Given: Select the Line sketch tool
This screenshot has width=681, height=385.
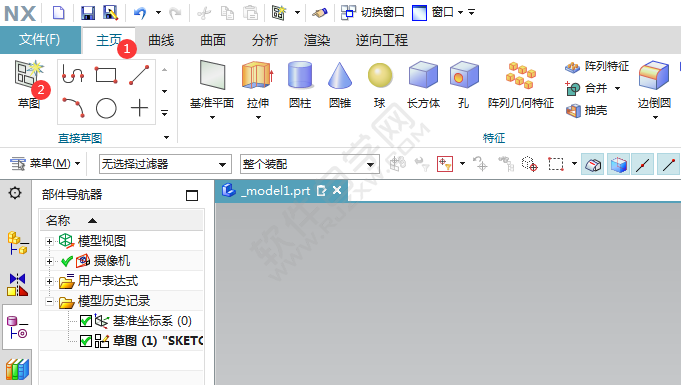Looking at the screenshot, I should pyautogui.click(x=139, y=75).
